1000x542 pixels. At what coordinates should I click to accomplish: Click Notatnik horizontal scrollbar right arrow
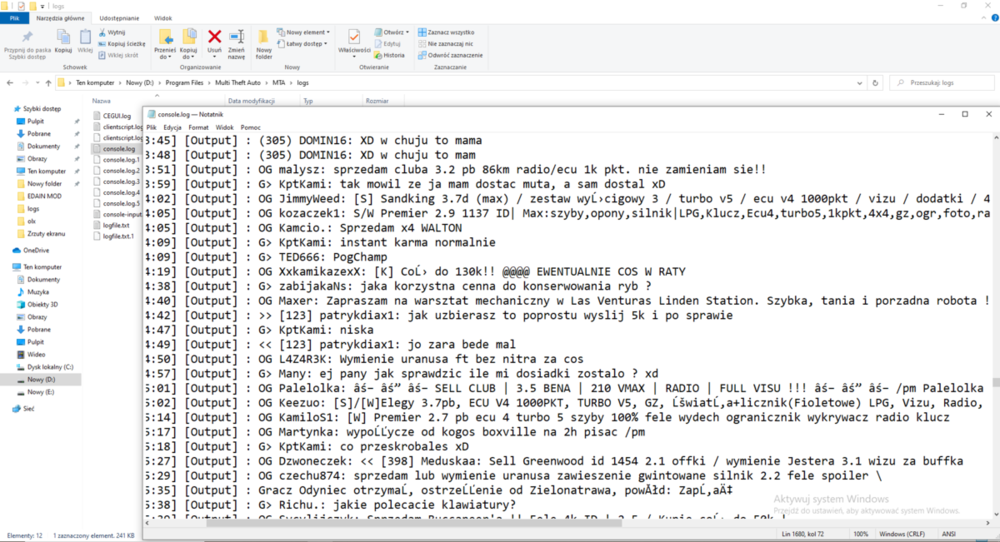[x=988, y=523]
